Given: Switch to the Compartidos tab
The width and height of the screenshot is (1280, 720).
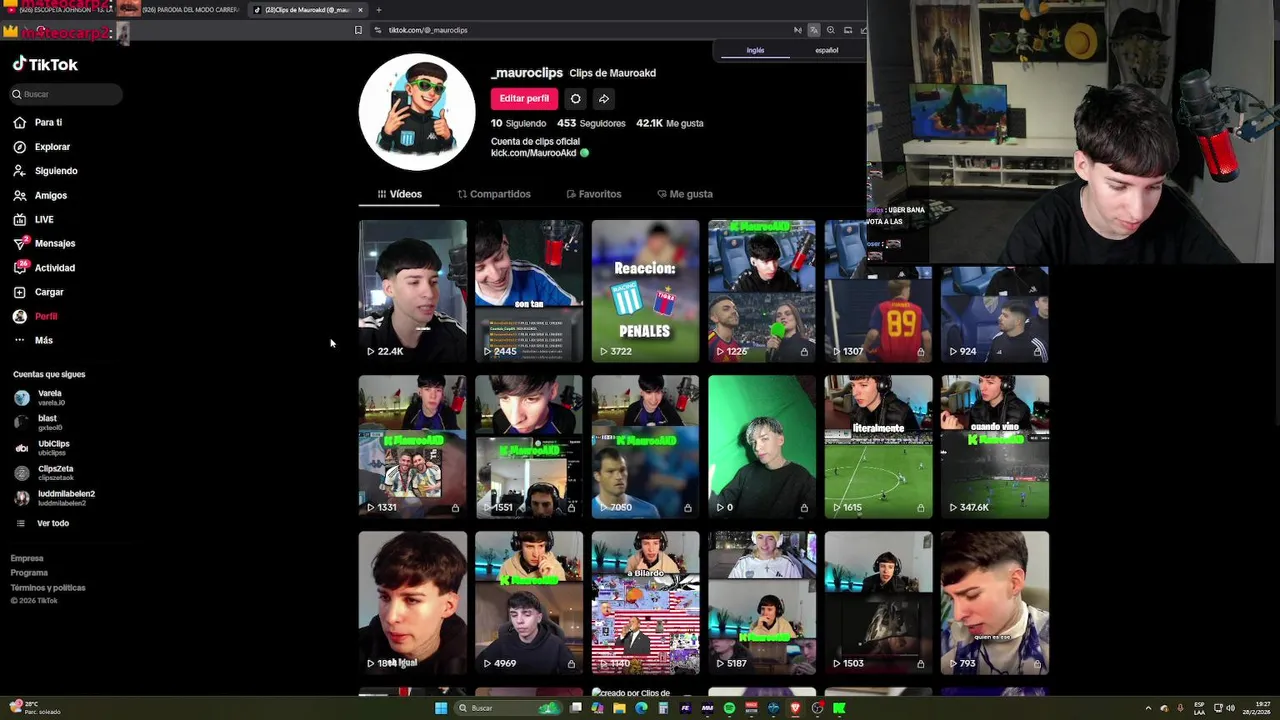Looking at the screenshot, I should point(494,194).
